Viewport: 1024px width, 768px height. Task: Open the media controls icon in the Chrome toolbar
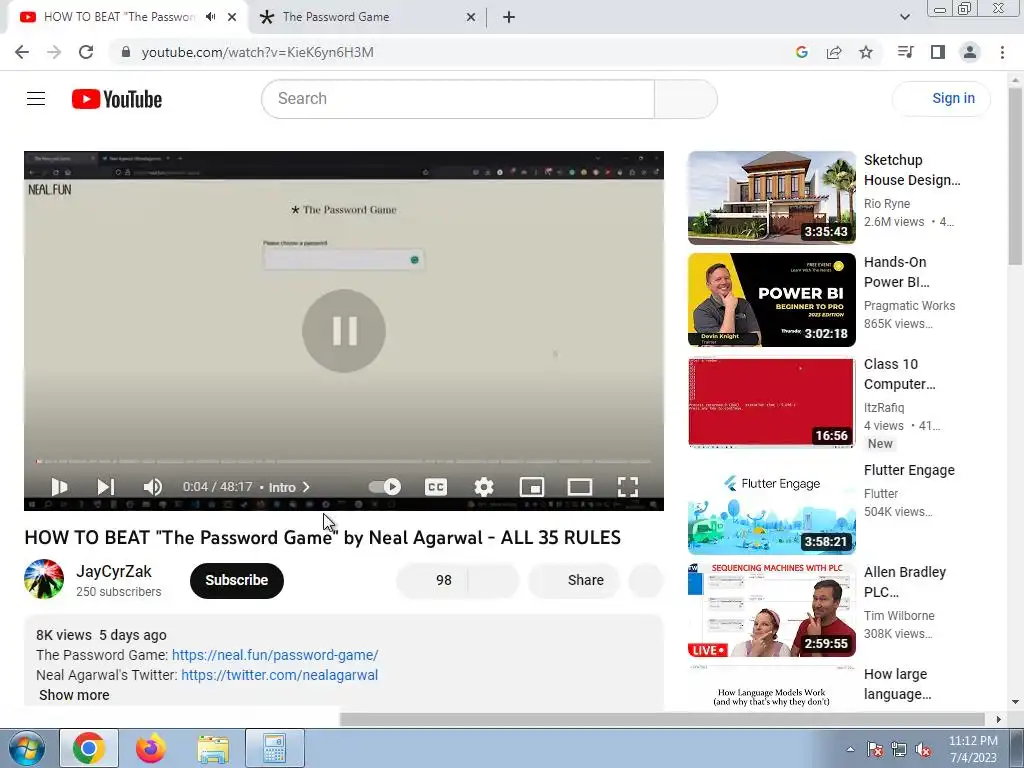pyautogui.click(x=905, y=52)
